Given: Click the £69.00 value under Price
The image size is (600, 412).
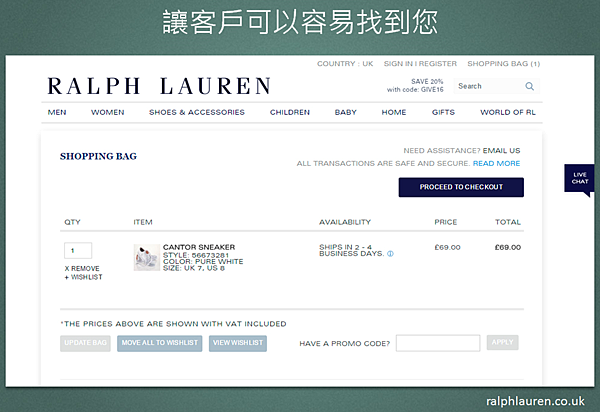Looking at the screenshot, I should (447, 248).
